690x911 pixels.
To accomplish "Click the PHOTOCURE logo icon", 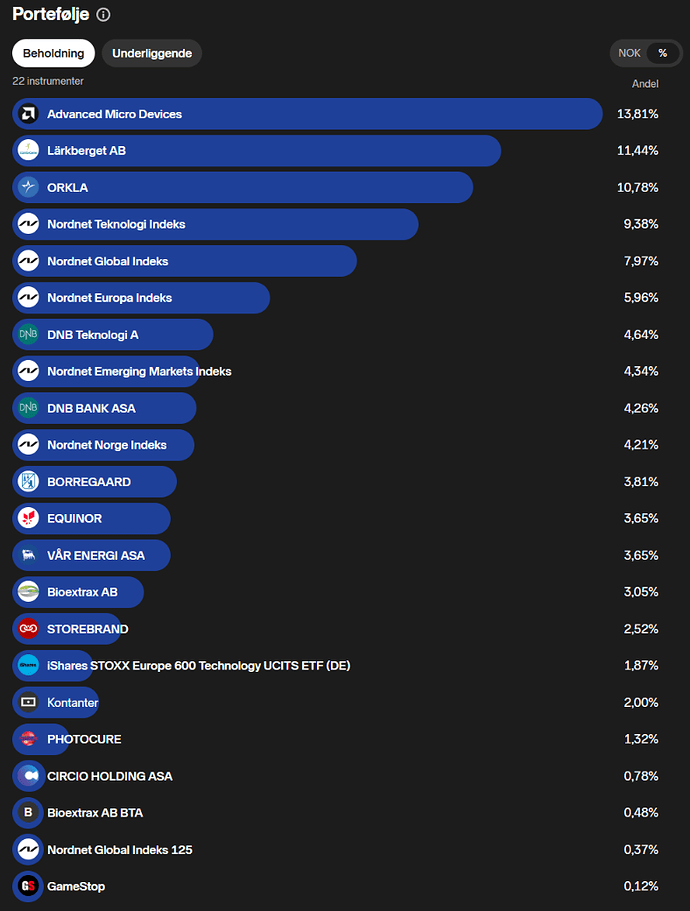I will click(28, 739).
